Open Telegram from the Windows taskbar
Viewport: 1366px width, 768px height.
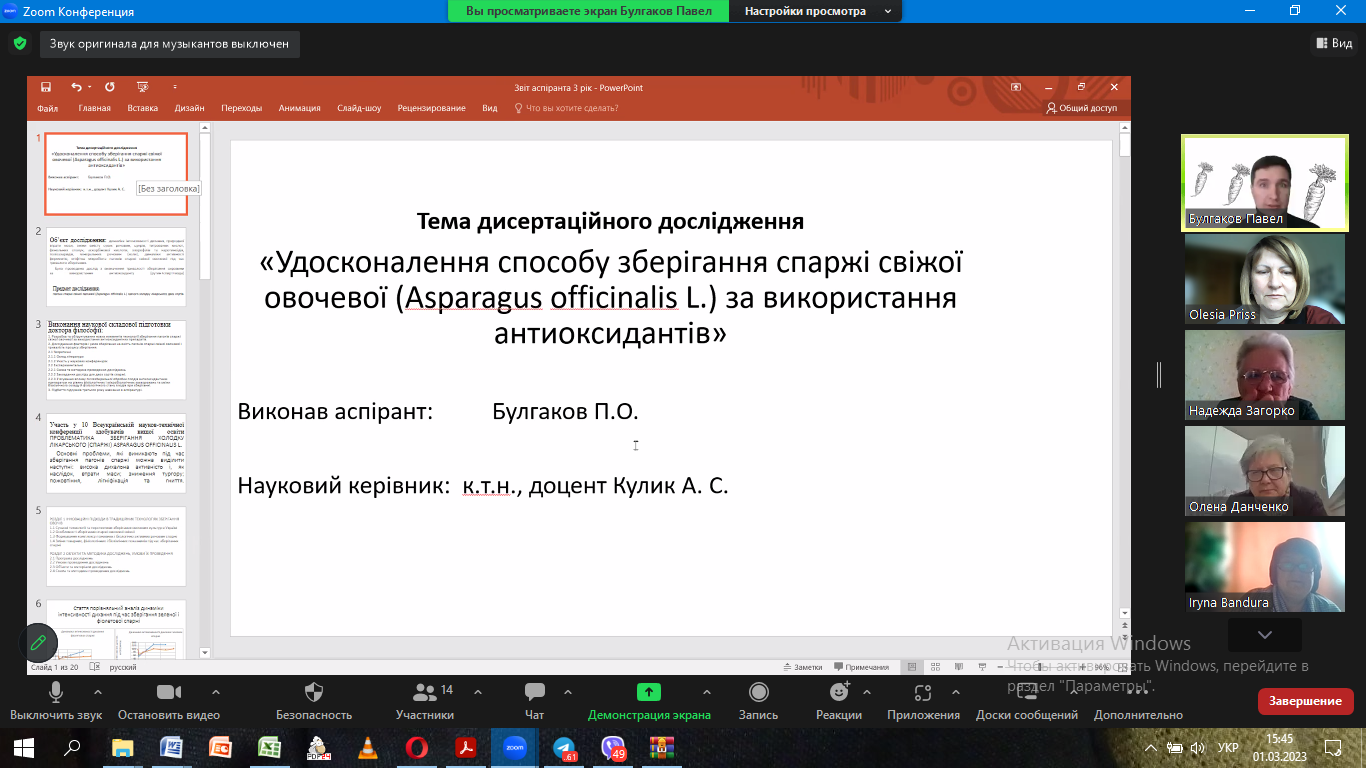click(x=564, y=747)
